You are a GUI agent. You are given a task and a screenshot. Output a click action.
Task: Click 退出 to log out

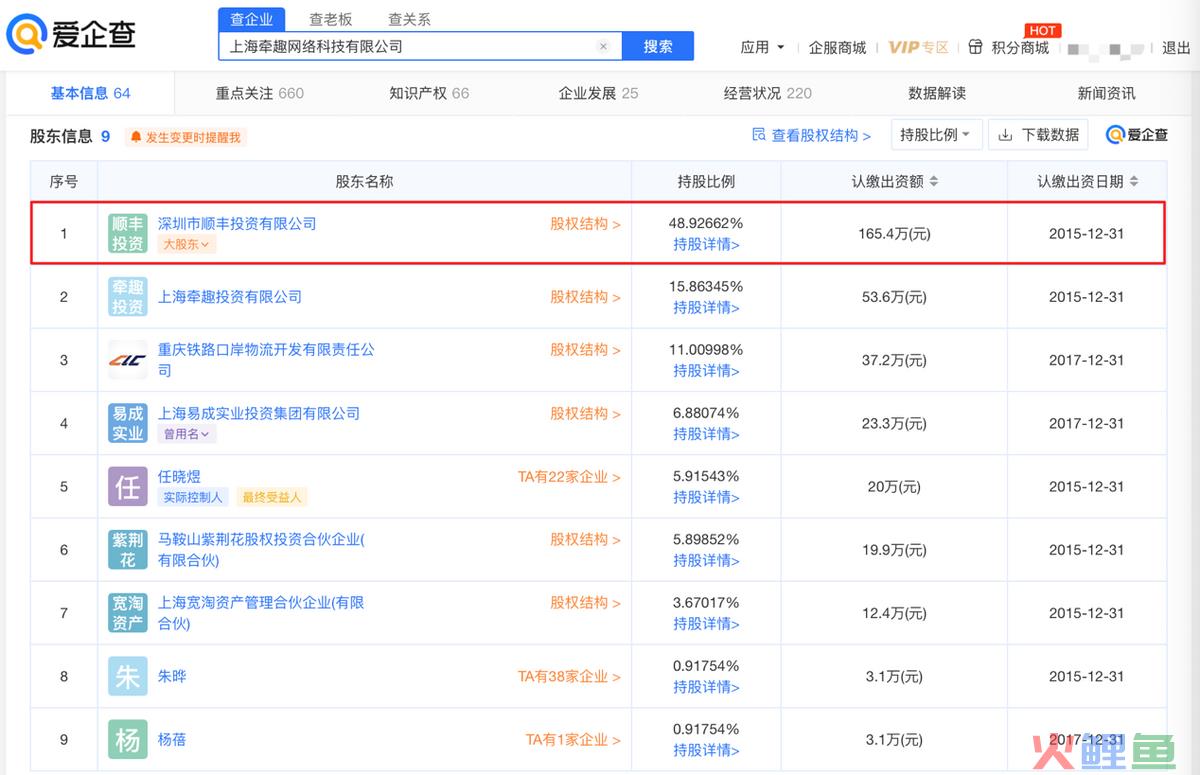[1176, 47]
